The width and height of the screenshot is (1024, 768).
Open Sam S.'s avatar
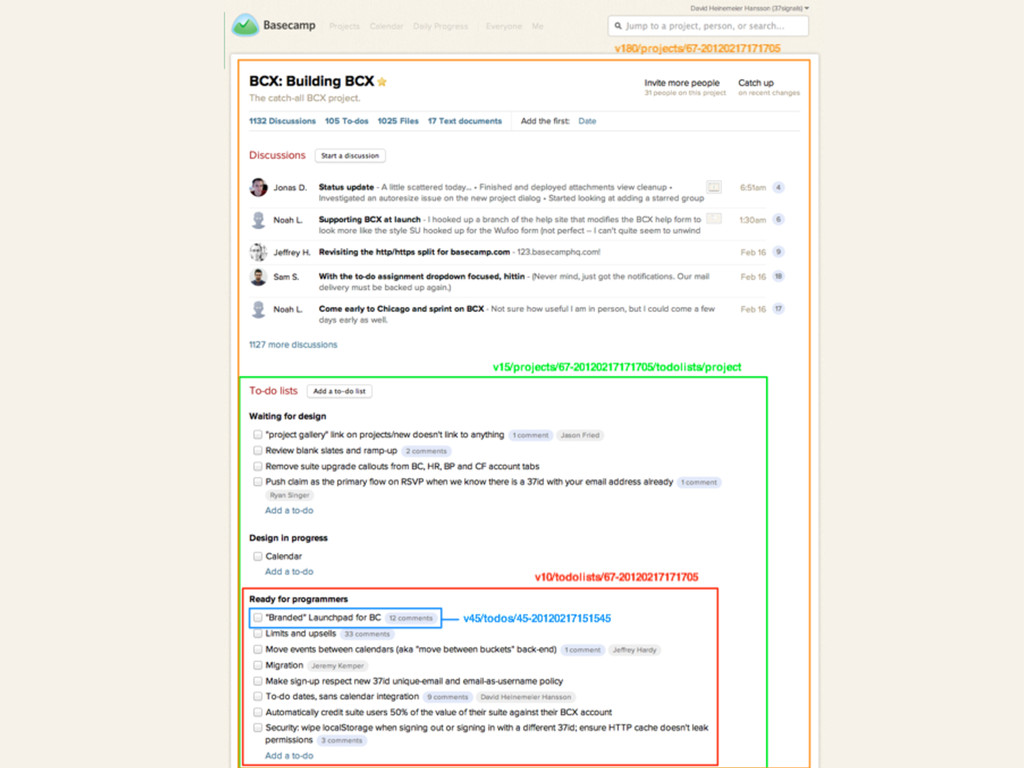pos(258,277)
